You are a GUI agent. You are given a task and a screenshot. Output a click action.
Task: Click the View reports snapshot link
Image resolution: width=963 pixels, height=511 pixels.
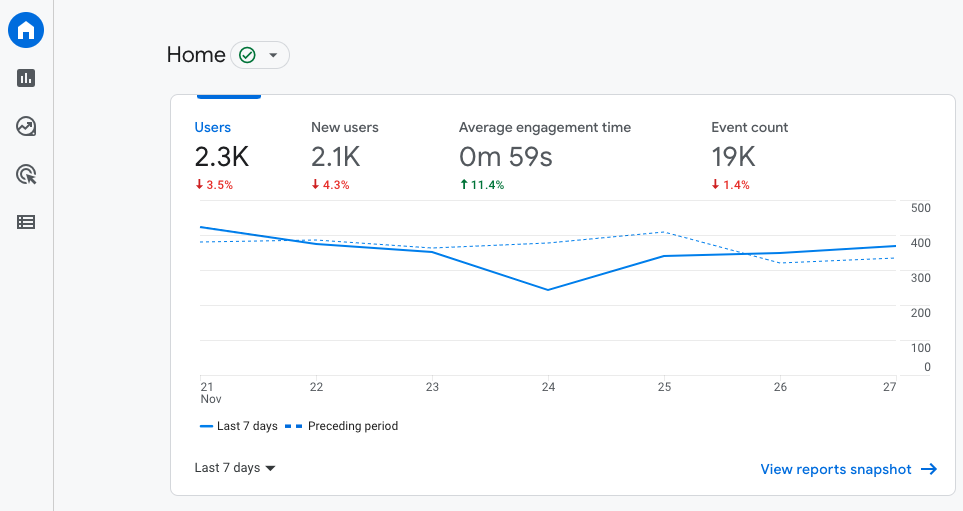coord(836,469)
